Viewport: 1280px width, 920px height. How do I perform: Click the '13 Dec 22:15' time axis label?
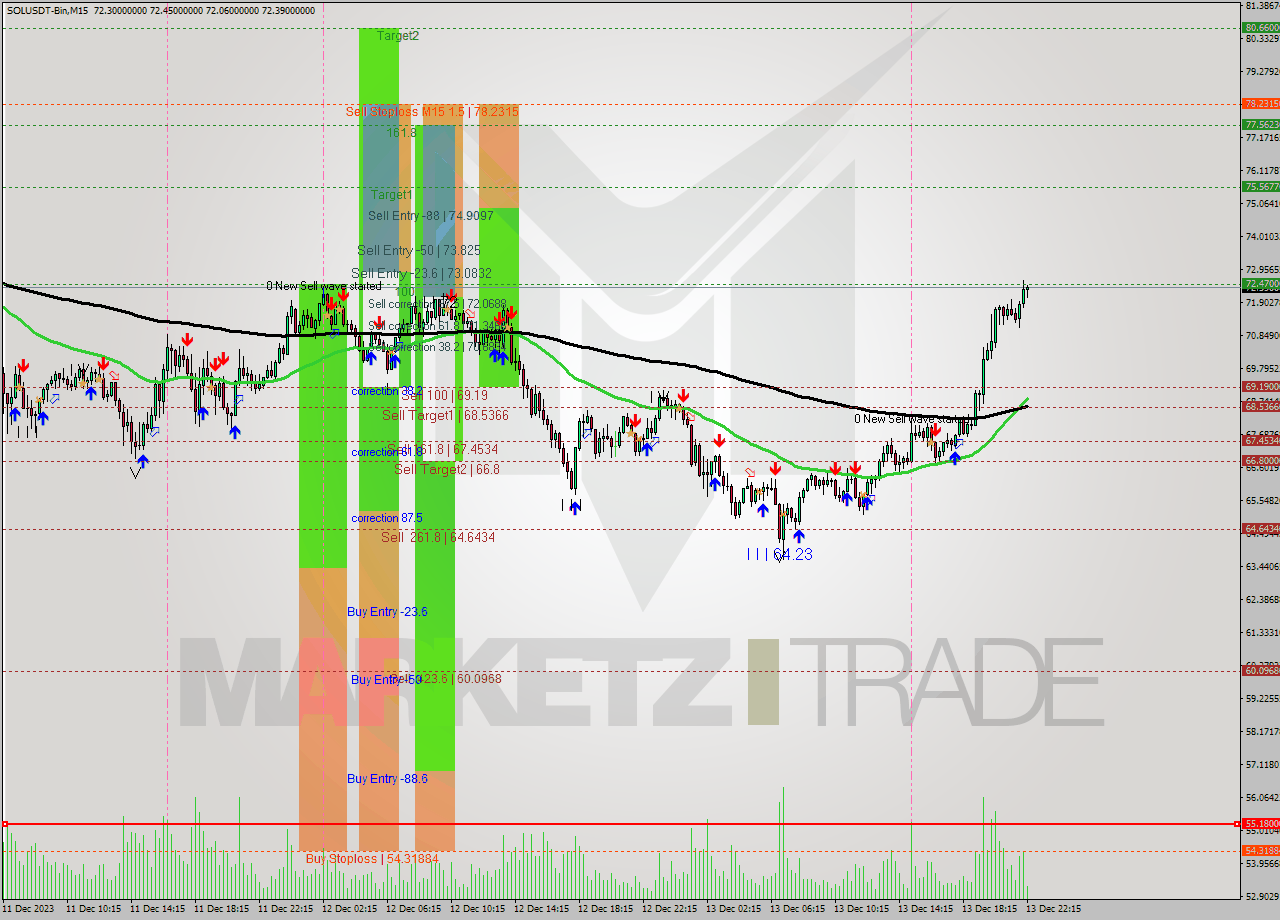tap(1052, 909)
